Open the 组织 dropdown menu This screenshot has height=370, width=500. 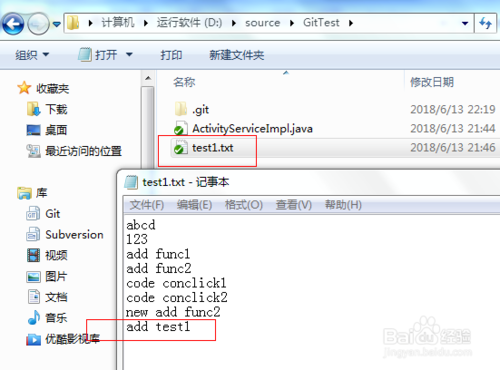click(32, 55)
